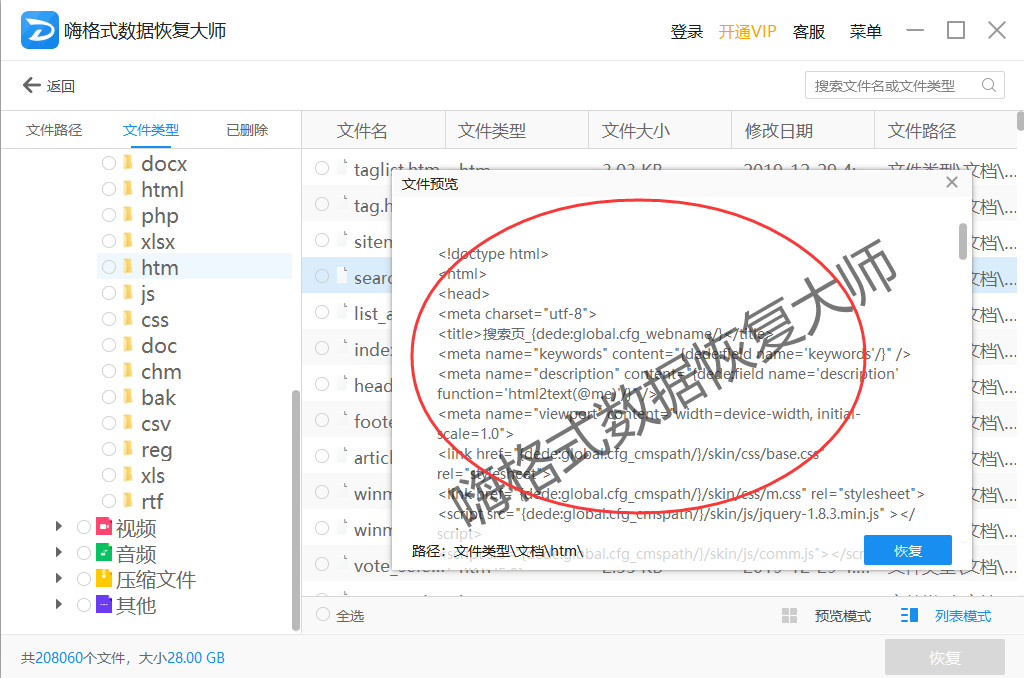Viewport: 1024px width, 678px height.
Task: Click the red video category icon
Action: [x=104, y=526]
